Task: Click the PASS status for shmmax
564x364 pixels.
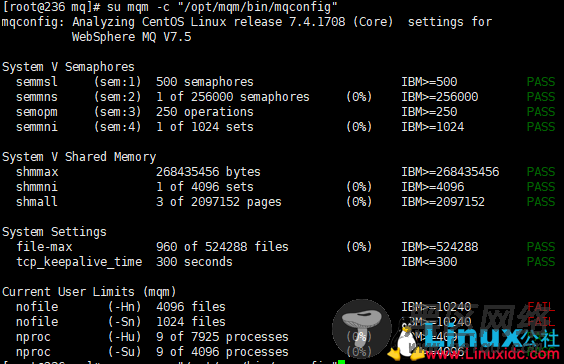Action: coord(541,172)
